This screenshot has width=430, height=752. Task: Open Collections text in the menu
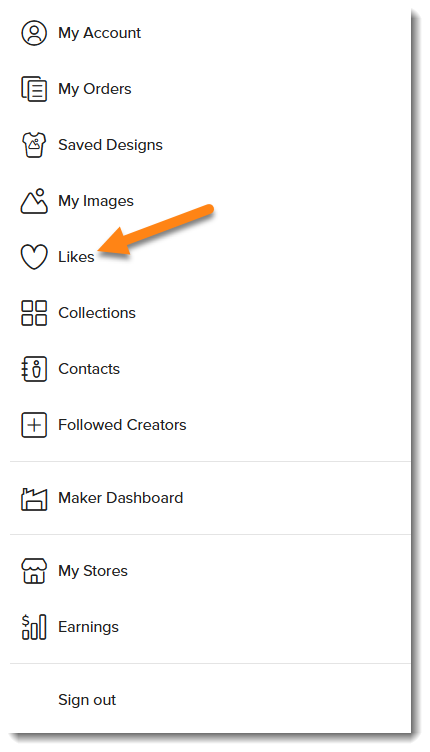click(97, 313)
